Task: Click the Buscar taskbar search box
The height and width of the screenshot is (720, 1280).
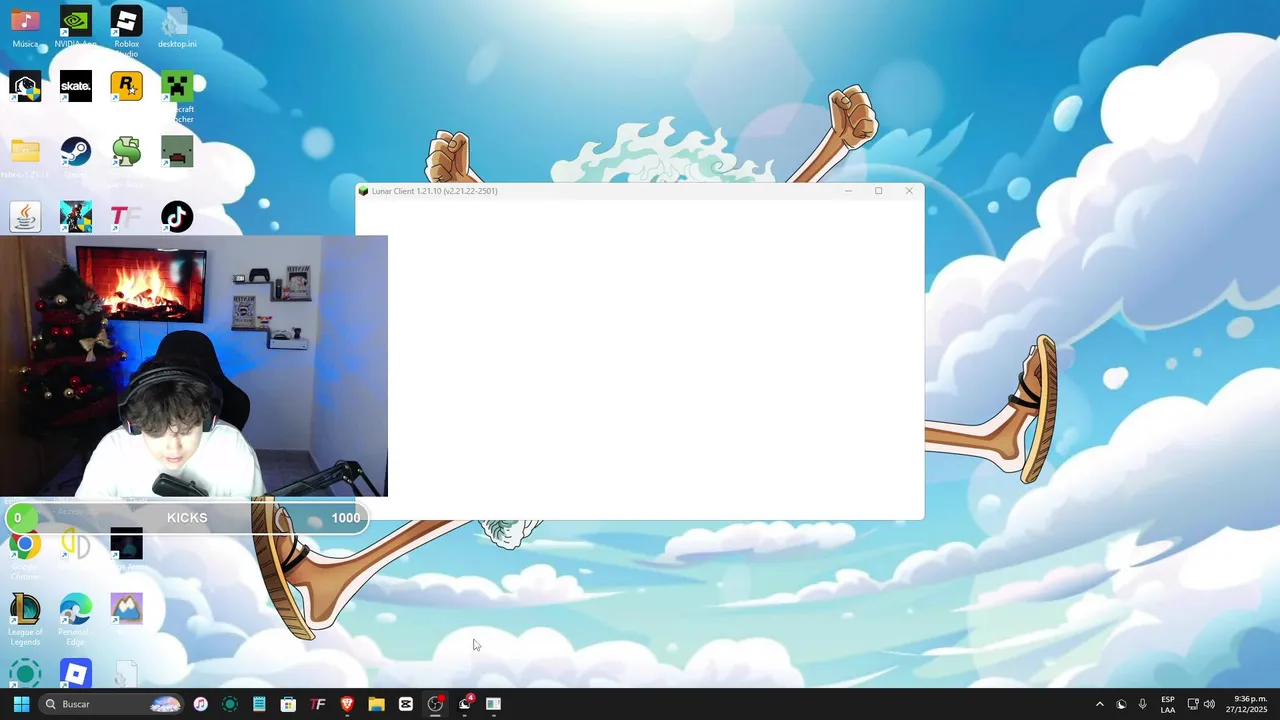Action: tap(112, 704)
